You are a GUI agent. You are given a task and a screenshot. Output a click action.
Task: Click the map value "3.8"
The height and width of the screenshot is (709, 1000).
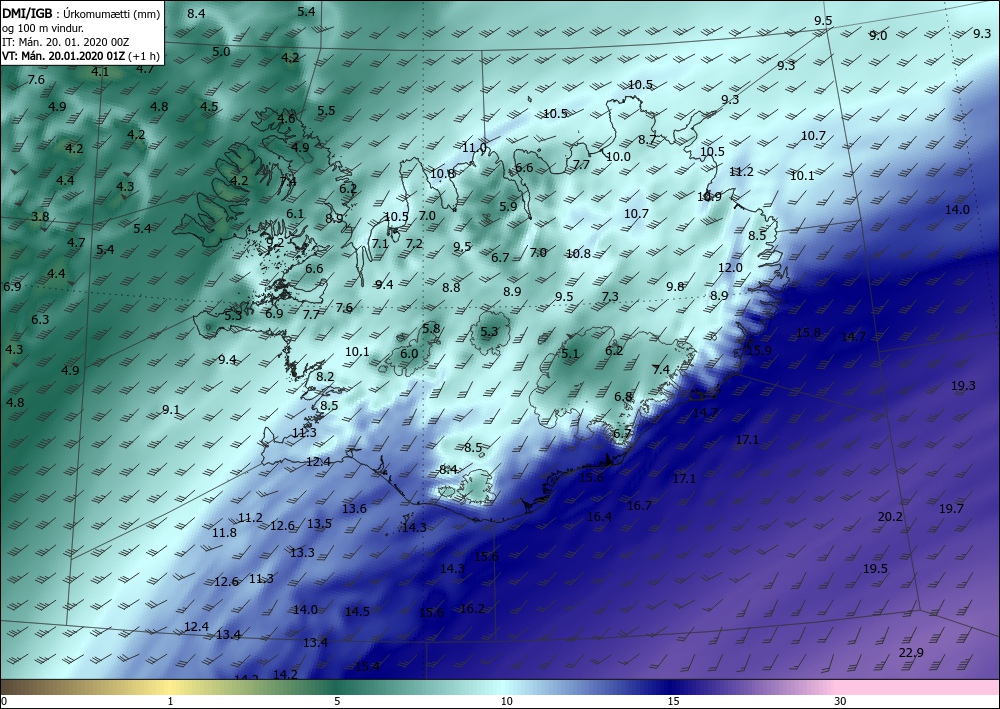pyautogui.click(x=40, y=216)
